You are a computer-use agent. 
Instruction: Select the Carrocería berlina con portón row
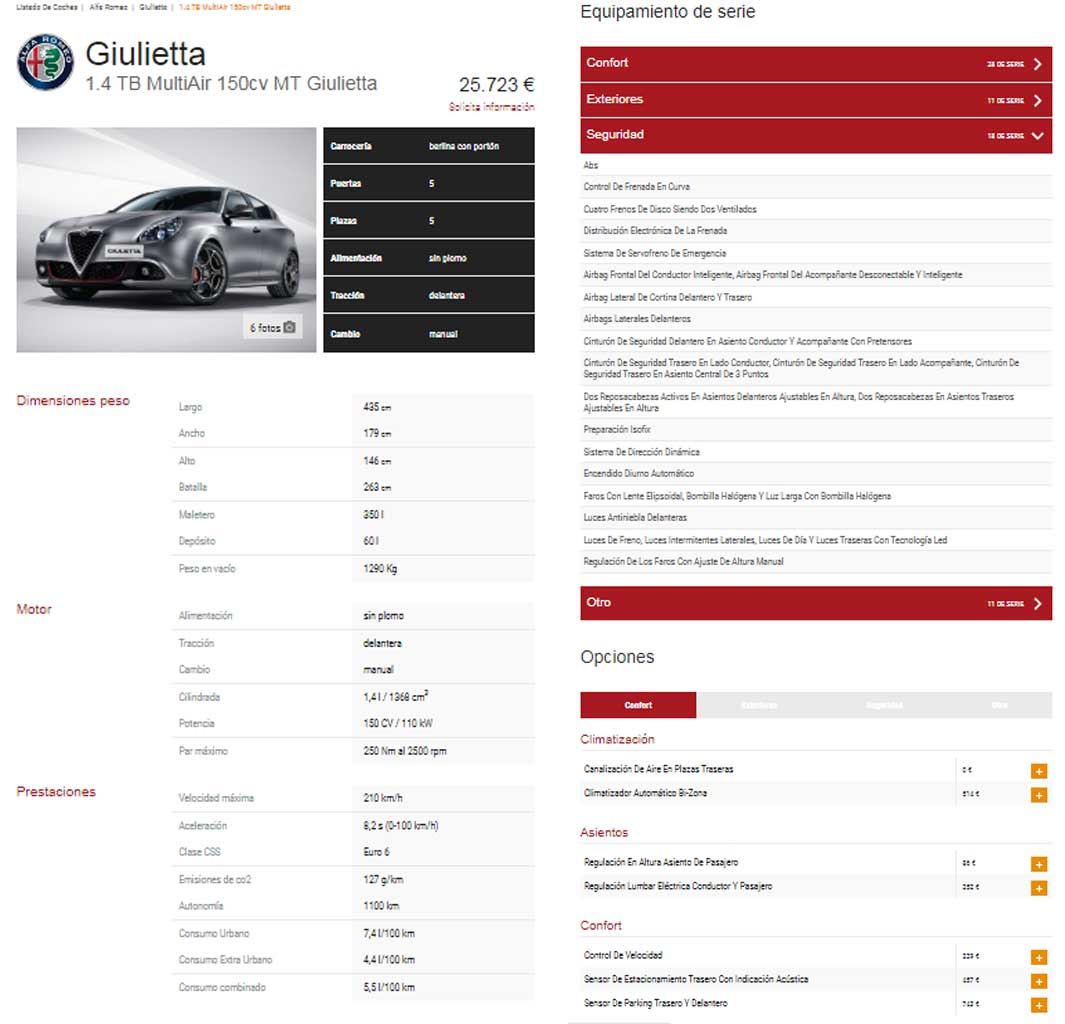click(x=429, y=145)
